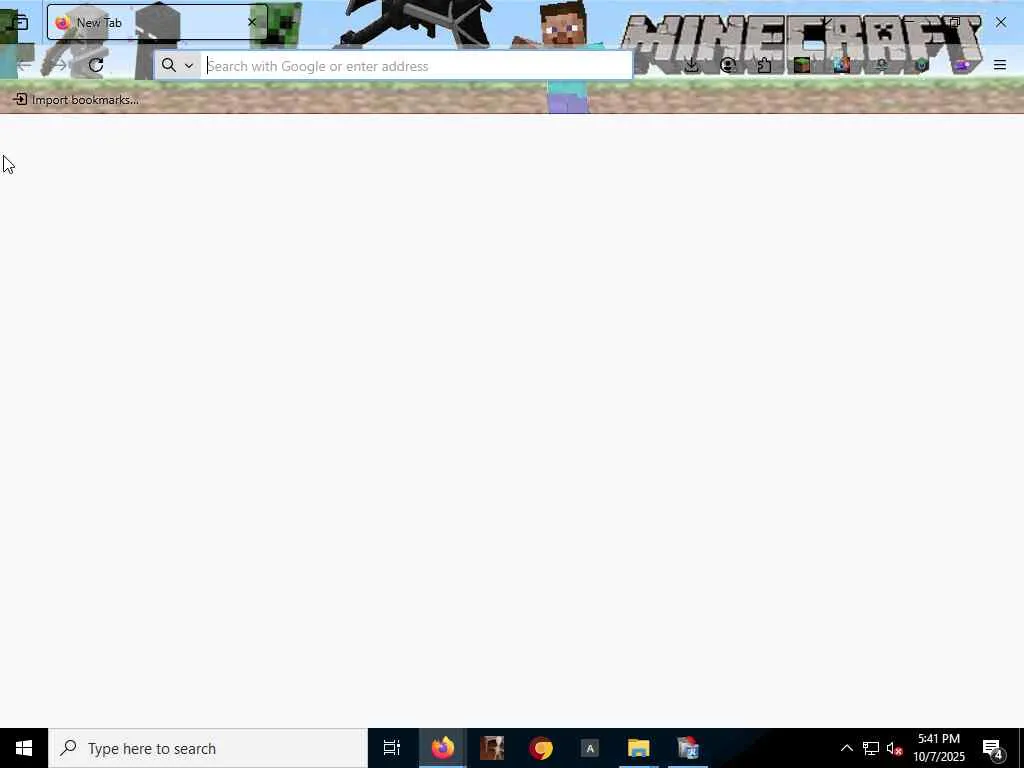The width and height of the screenshot is (1024, 768).
Task: Open the Firefox hamburger application menu
Action: (x=1000, y=65)
